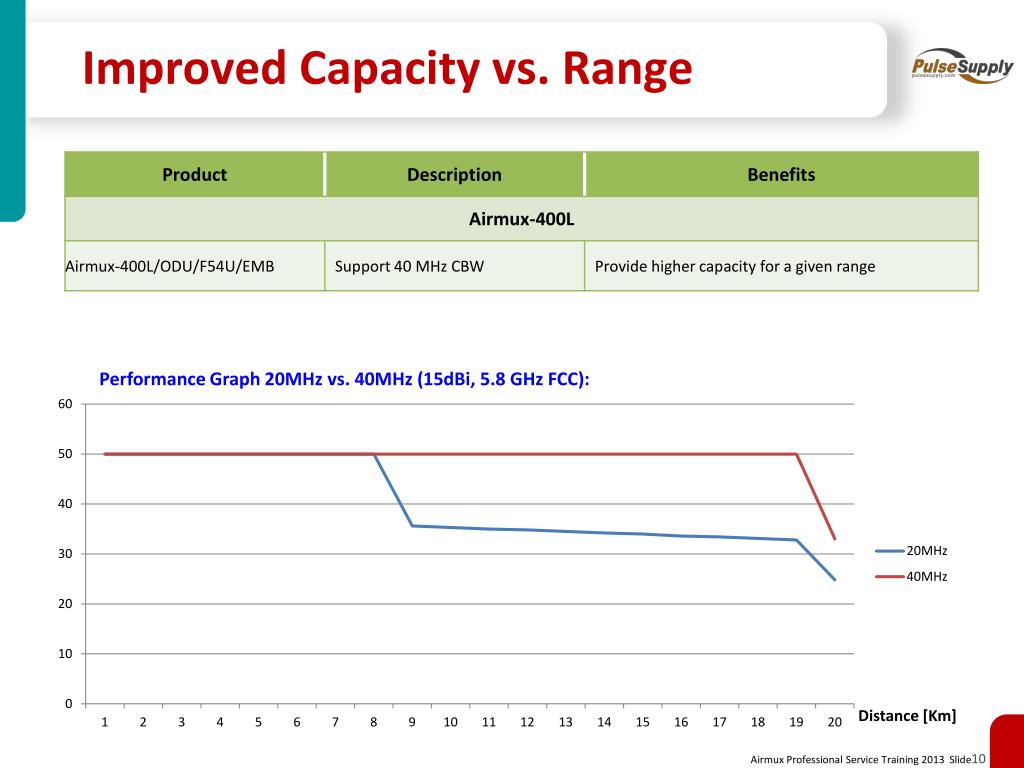The image size is (1024, 768).
Task: Click the 40MHz legend entry
Action: [912, 576]
